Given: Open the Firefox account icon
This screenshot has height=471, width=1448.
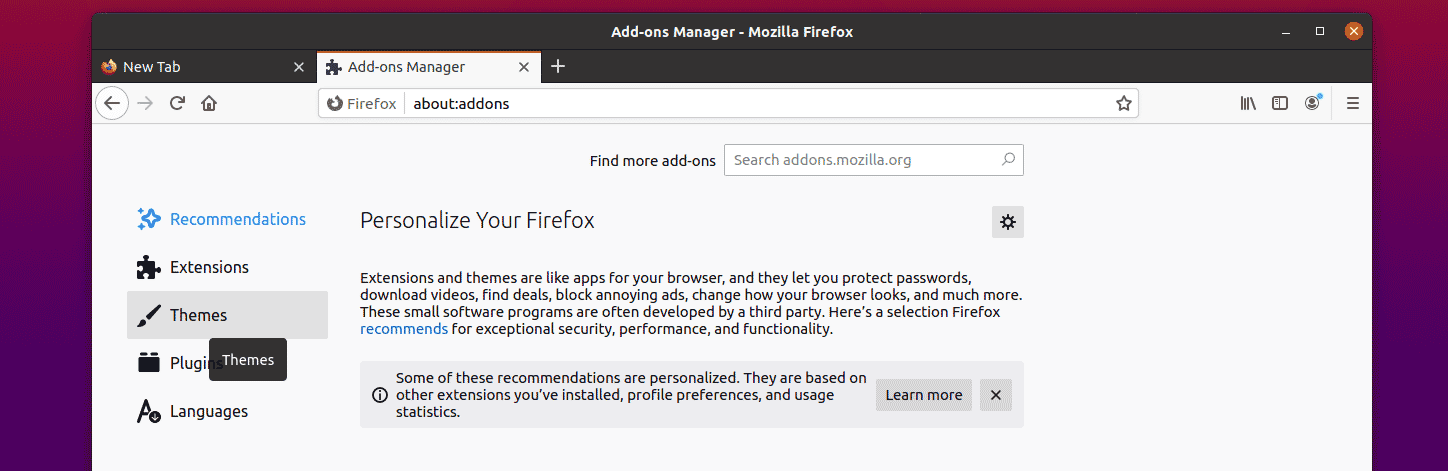Looking at the screenshot, I should coord(1312,103).
